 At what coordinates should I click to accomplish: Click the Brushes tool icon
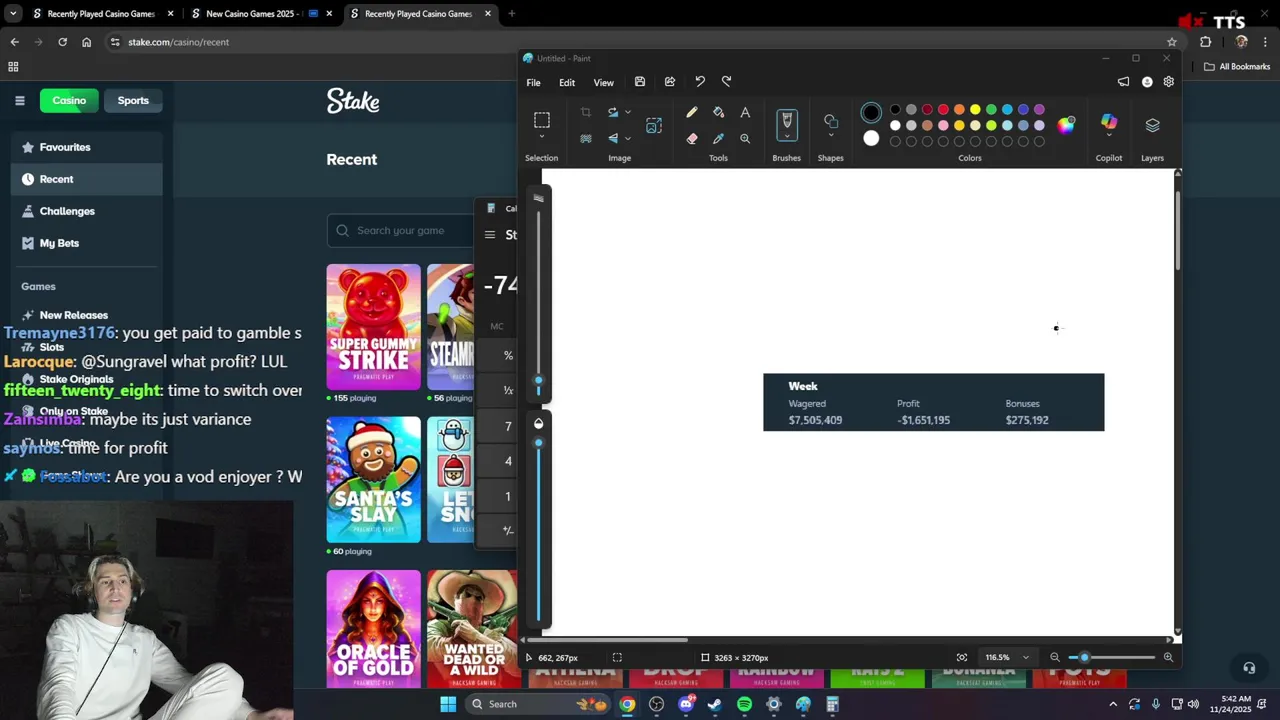click(x=786, y=120)
